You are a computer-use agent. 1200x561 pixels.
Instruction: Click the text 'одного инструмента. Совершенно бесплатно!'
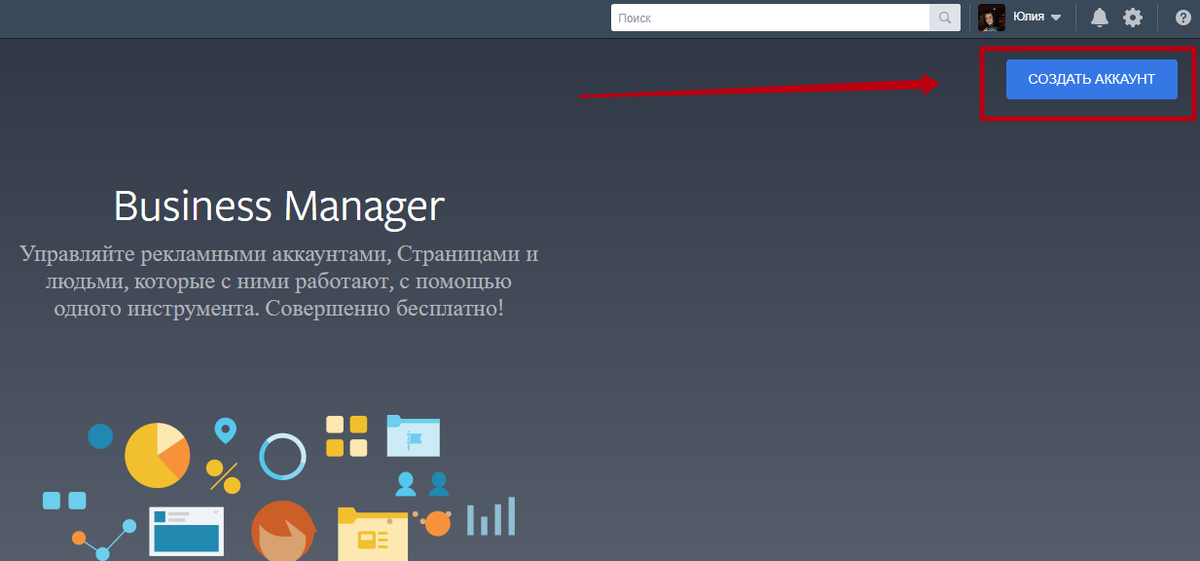(x=279, y=308)
